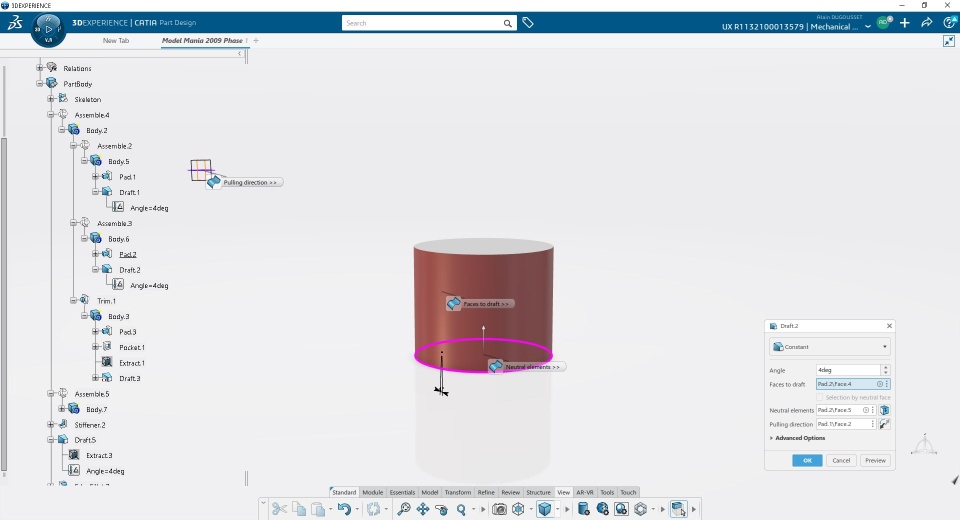
Task: Click the neutral elements selection icon in the Draft.2 dialog
Action: click(x=885, y=410)
